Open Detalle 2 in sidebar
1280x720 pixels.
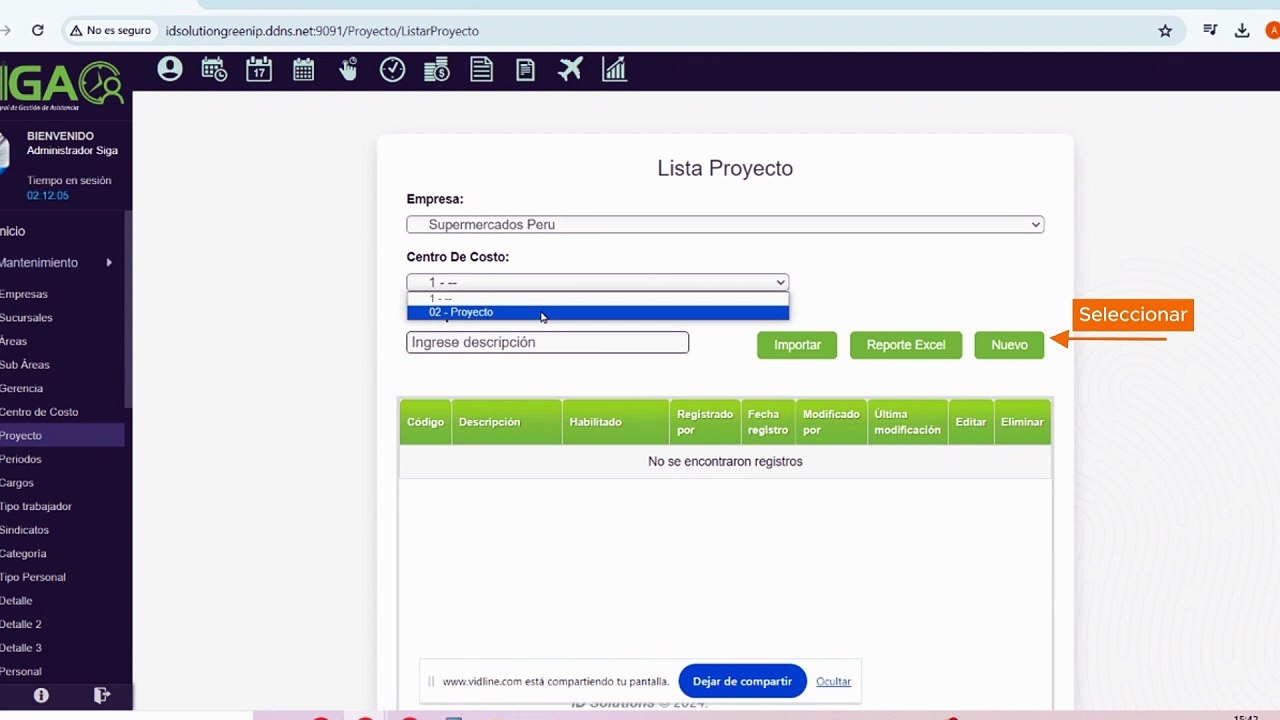click(21, 624)
